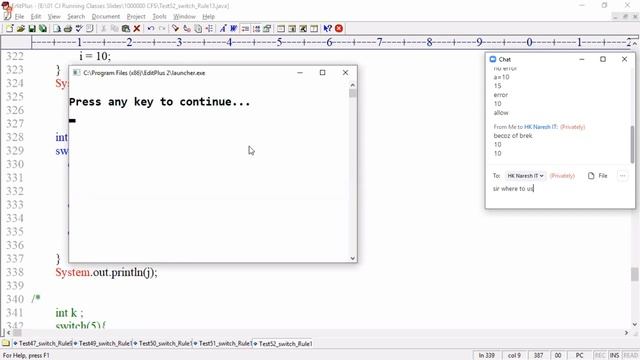Image resolution: width=640 pixels, height=360 pixels.
Task: Click the editor horizontal scroll-right arrow
Action: pos(627,333)
